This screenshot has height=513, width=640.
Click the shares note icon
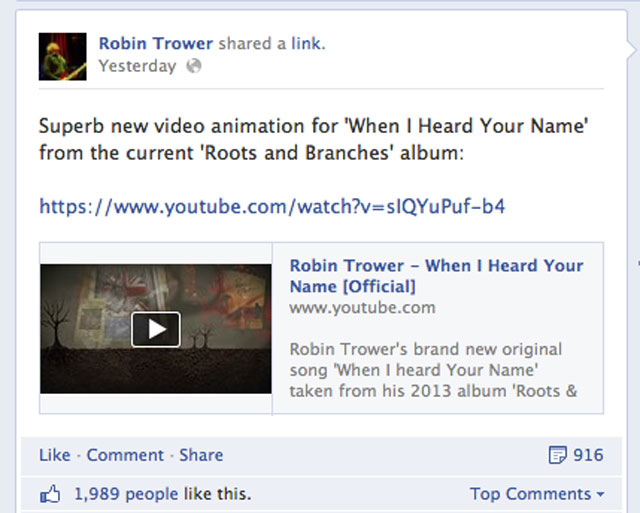[x=558, y=455]
